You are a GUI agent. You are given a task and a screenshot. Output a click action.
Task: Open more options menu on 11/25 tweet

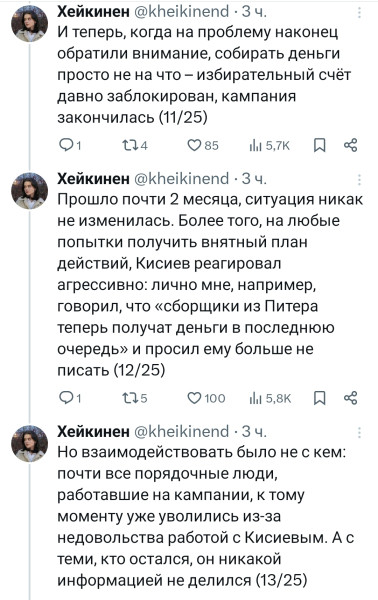pos(360,13)
